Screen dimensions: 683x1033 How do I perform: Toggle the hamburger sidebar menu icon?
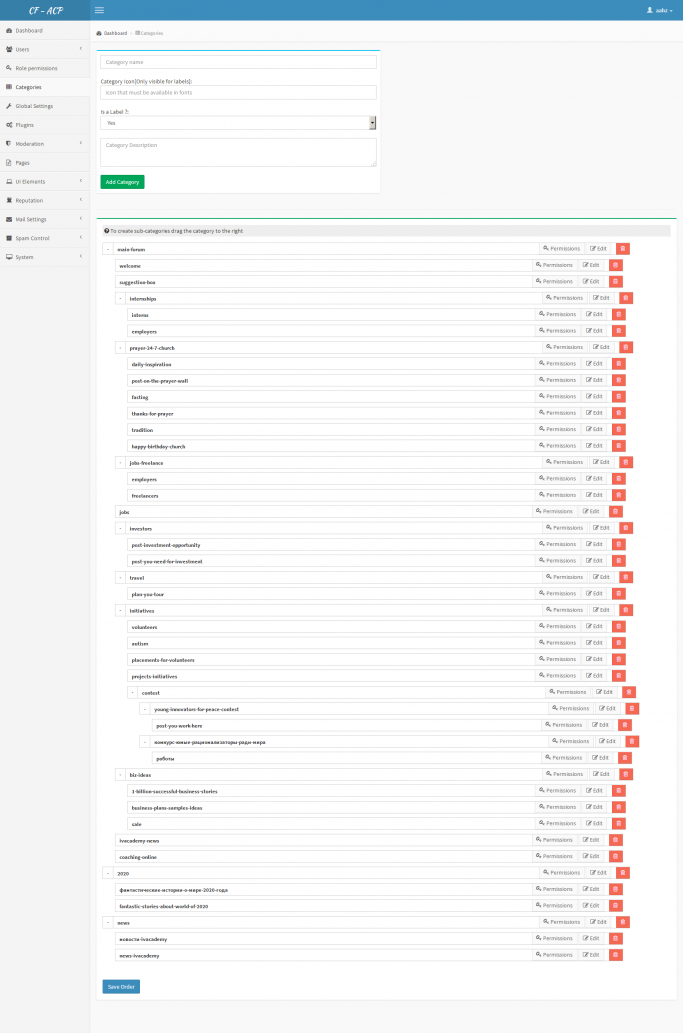[x=99, y=10]
